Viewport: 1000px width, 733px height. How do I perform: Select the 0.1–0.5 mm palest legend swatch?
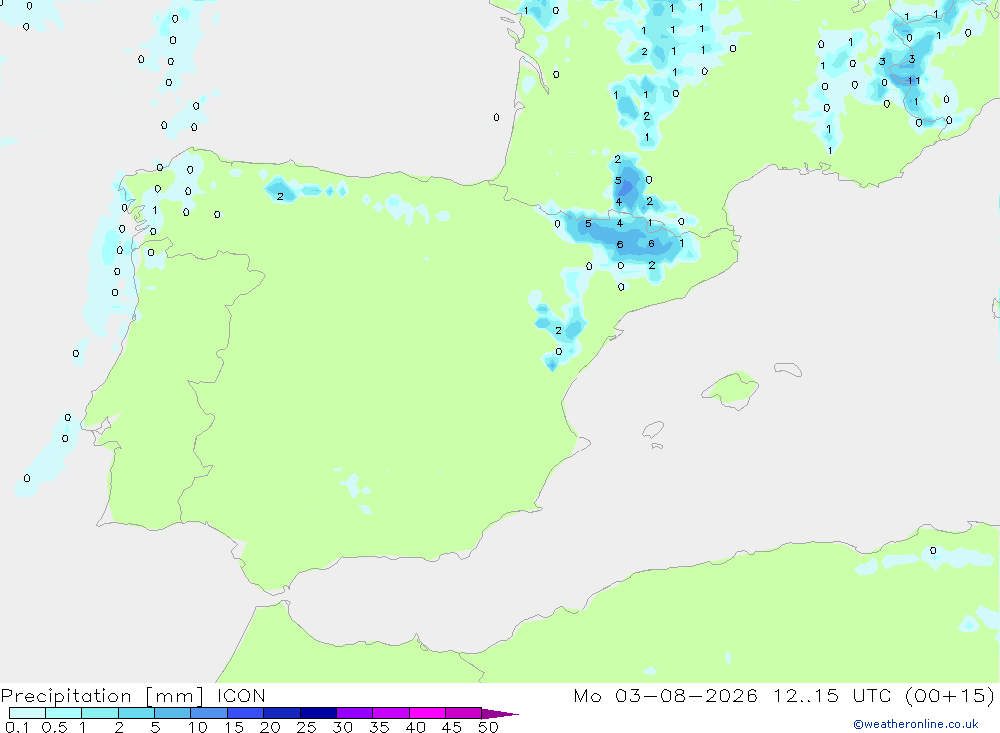coord(27,713)
